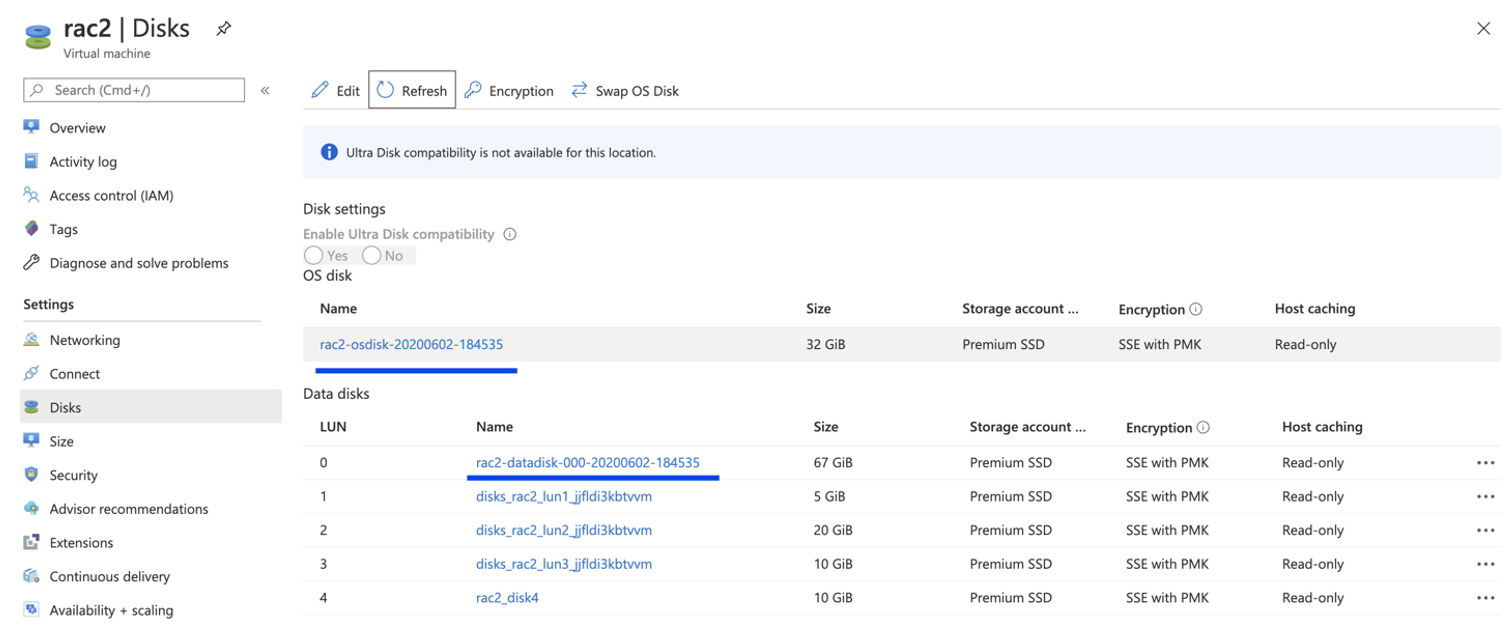1510x630 pixels.
Task: Open Tags via its sidebar icon
Action: tap(32, 229)
